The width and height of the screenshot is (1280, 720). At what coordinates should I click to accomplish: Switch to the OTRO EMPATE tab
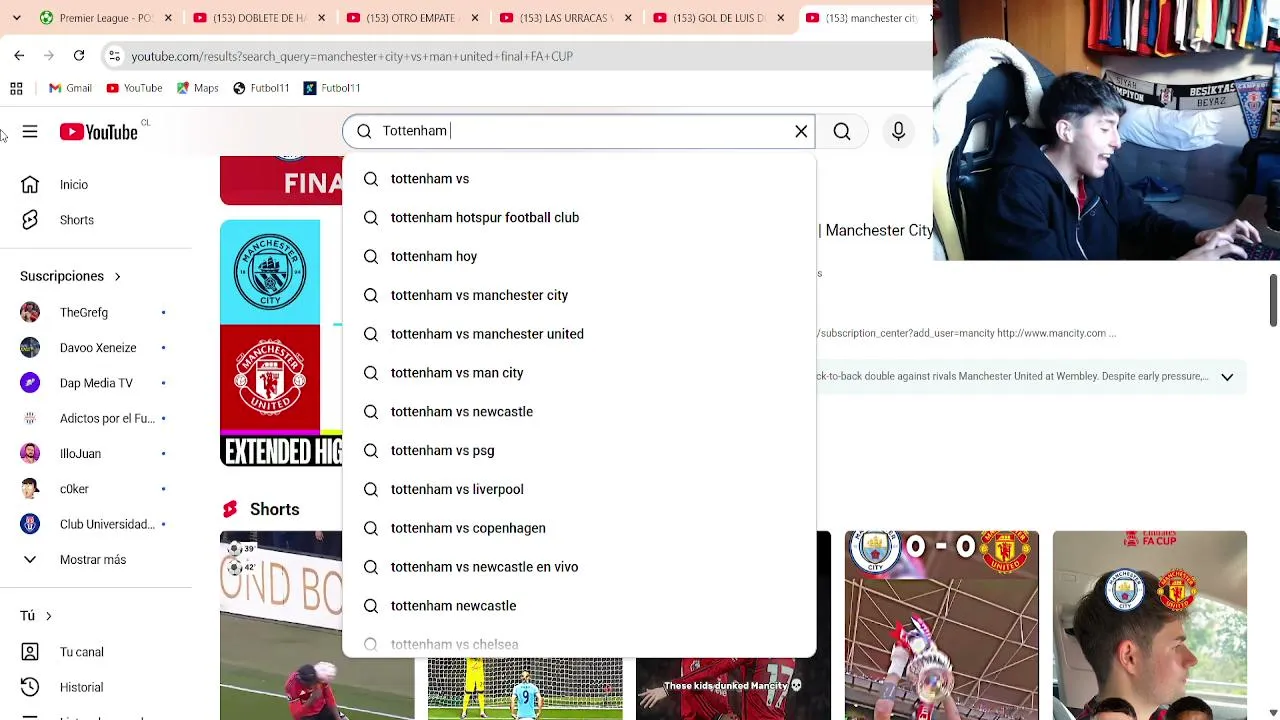411,18
